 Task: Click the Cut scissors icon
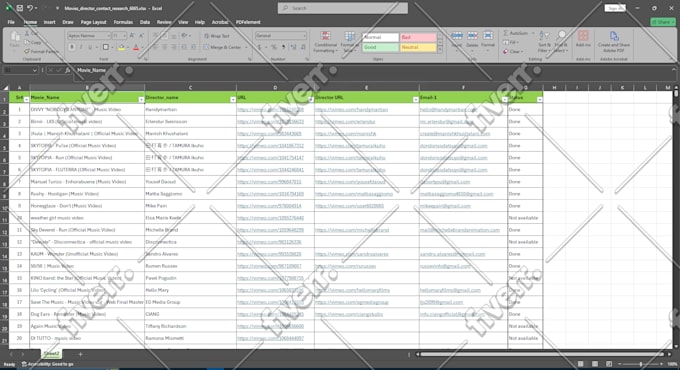[27, 33]
